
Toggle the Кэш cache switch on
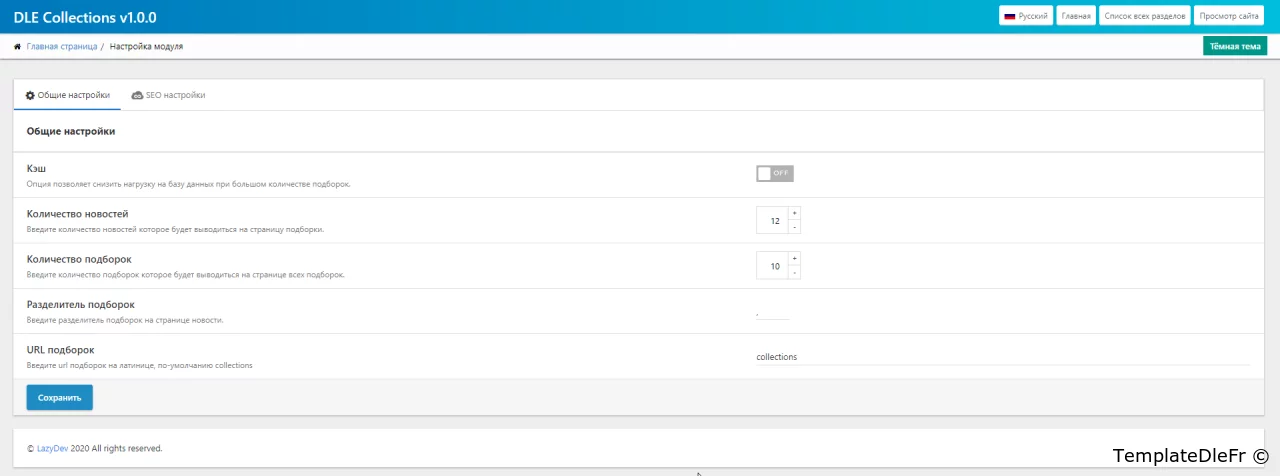tap(774, 174)
